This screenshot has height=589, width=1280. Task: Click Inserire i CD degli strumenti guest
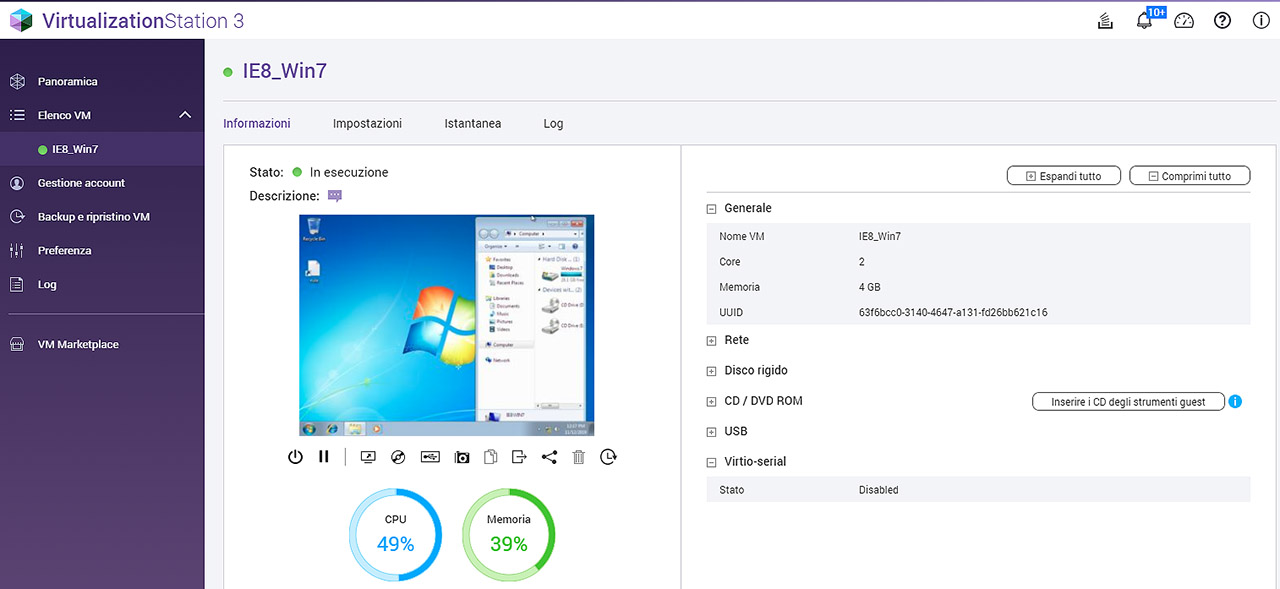[1127, 402]
